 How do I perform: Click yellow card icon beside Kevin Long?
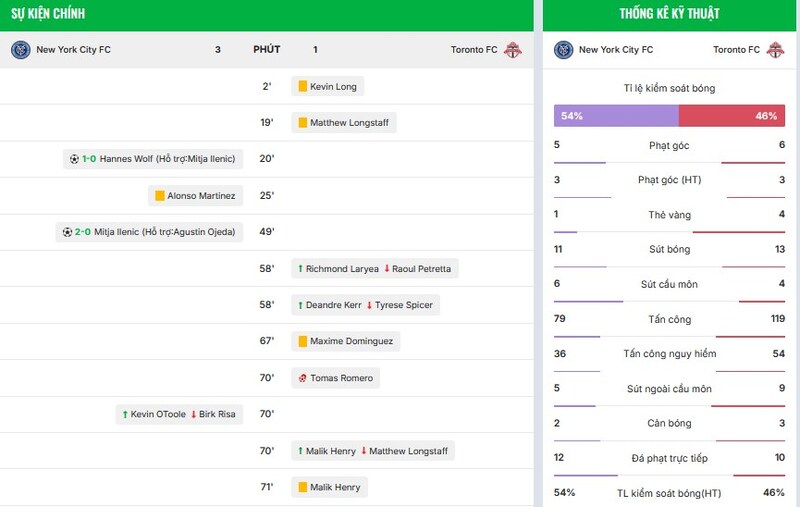pyautogui.click(x=303, y=86)
